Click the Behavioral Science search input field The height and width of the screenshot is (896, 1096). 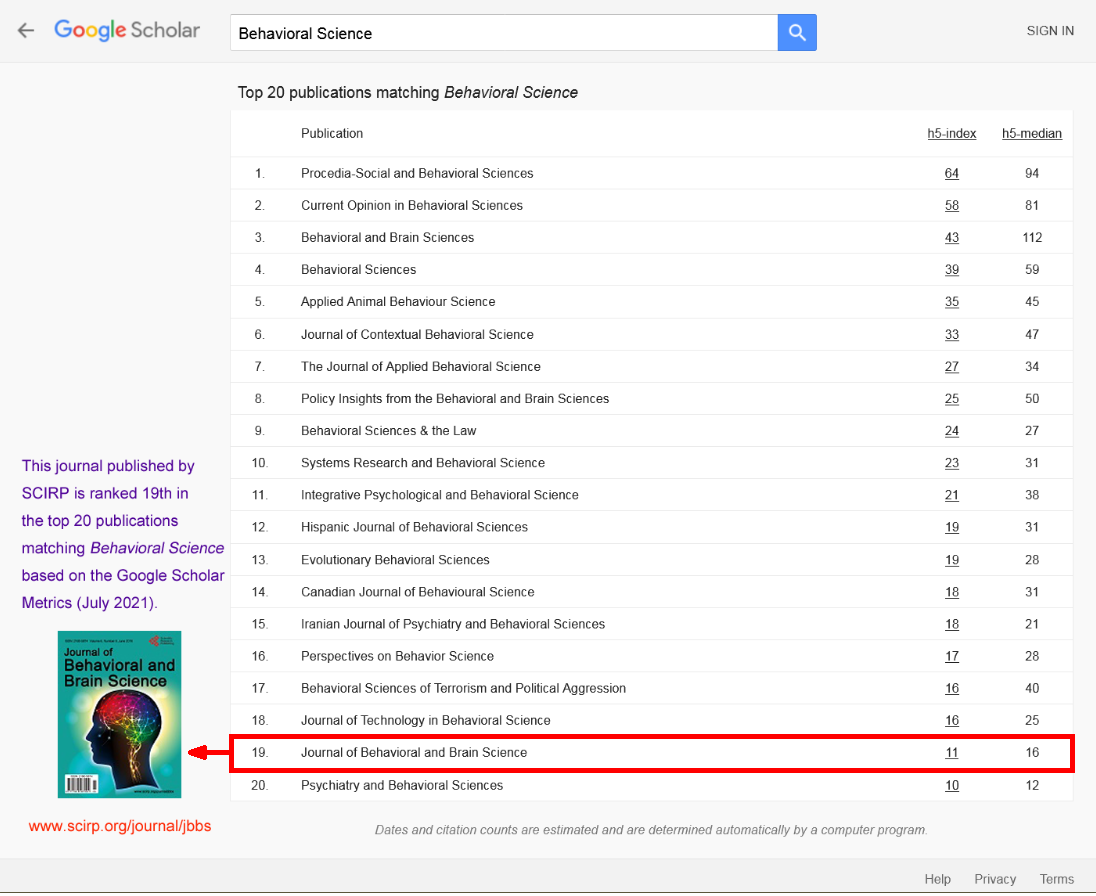tap(503, 33)
